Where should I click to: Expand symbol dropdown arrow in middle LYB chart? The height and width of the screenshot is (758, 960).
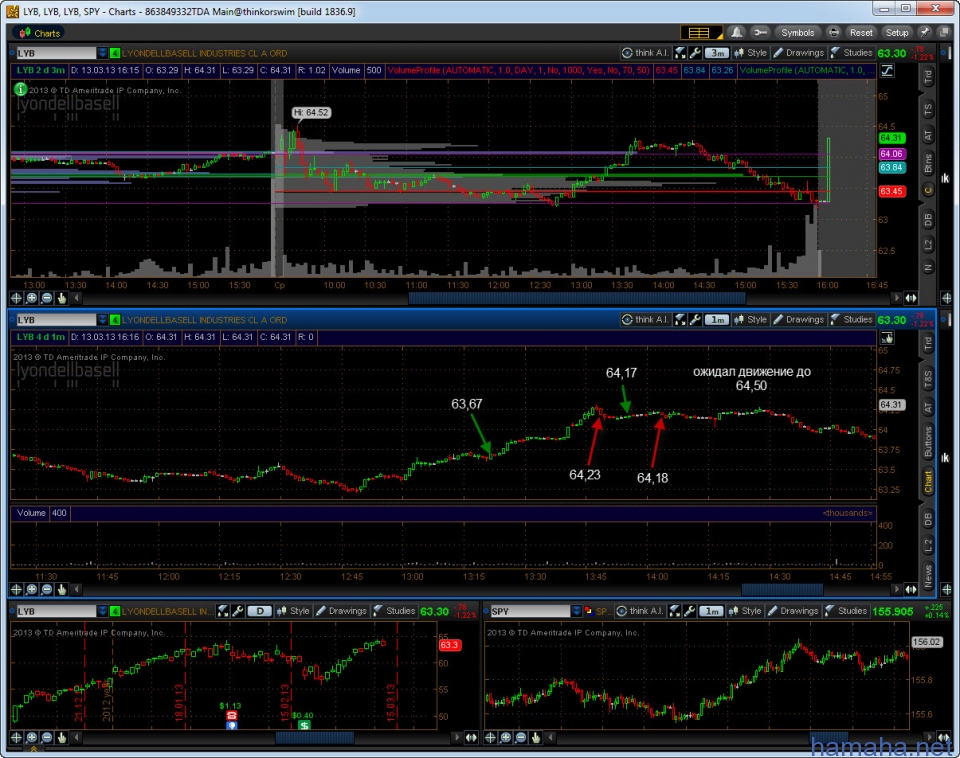click(x=102, y=320)
